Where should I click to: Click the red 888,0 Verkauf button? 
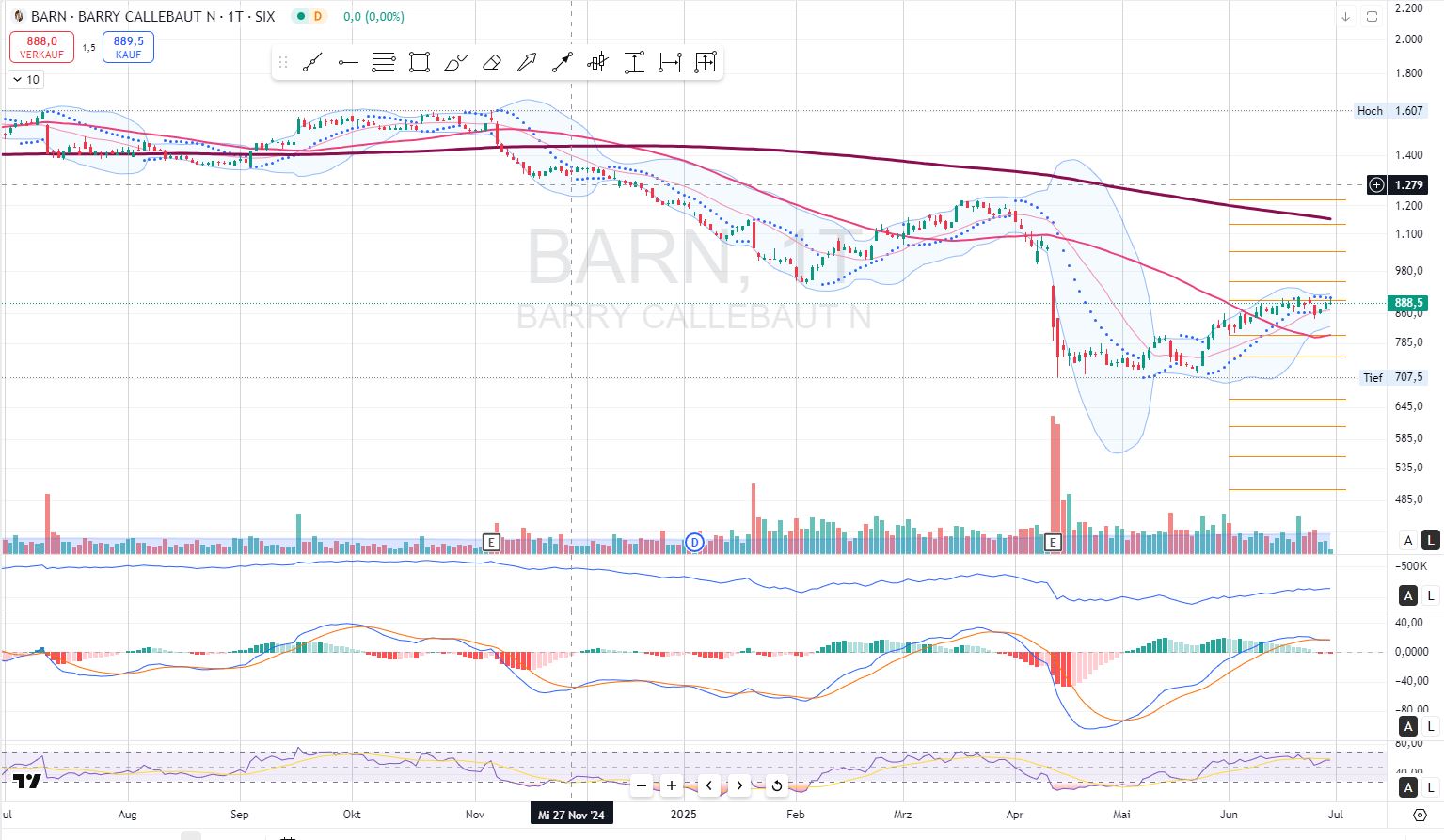[41, 47]
